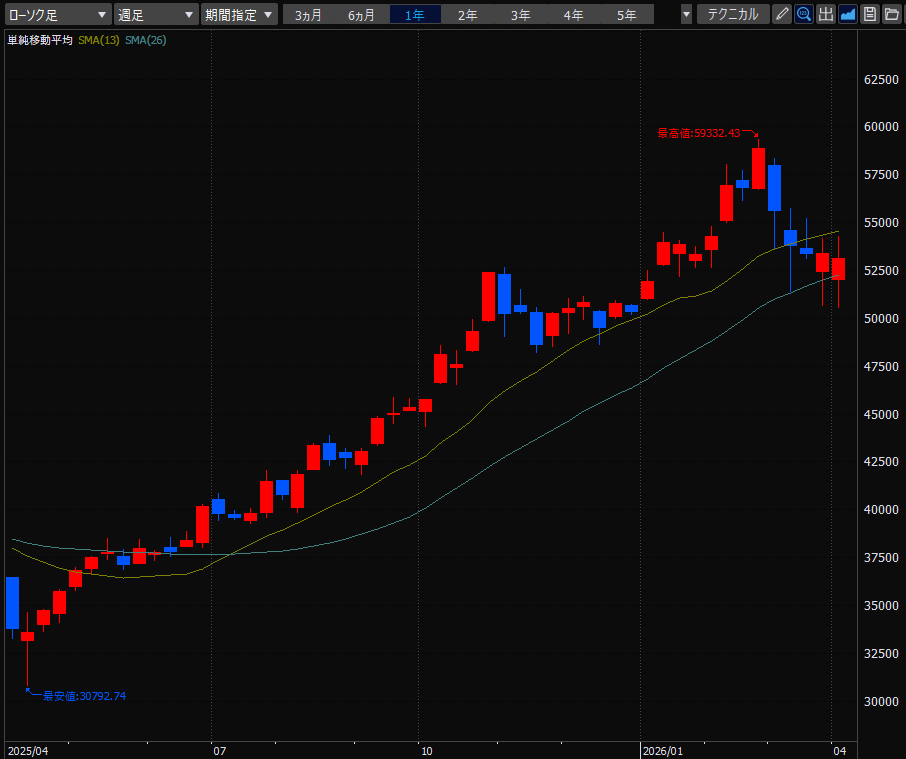Click the 62500 price axis label
This screenshot has width=906, height=759.
(x=881, y=80)
